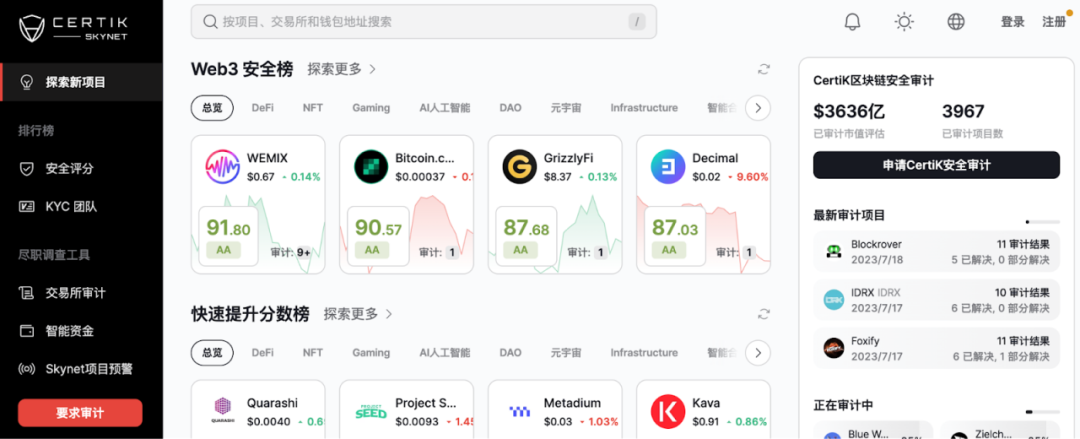Select Infrastructure tab in Web3 安全榜

pos(644,108)
